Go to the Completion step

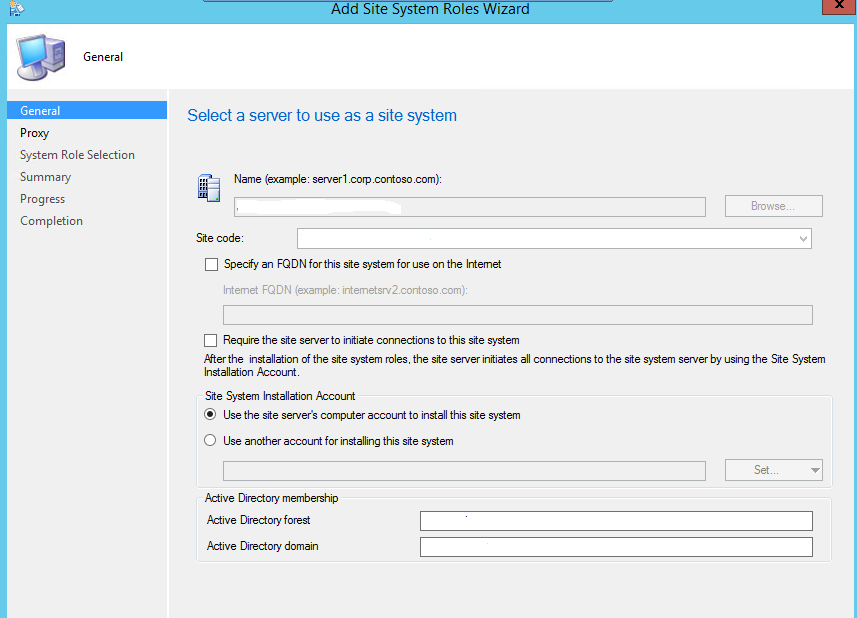tap(51, 220)
